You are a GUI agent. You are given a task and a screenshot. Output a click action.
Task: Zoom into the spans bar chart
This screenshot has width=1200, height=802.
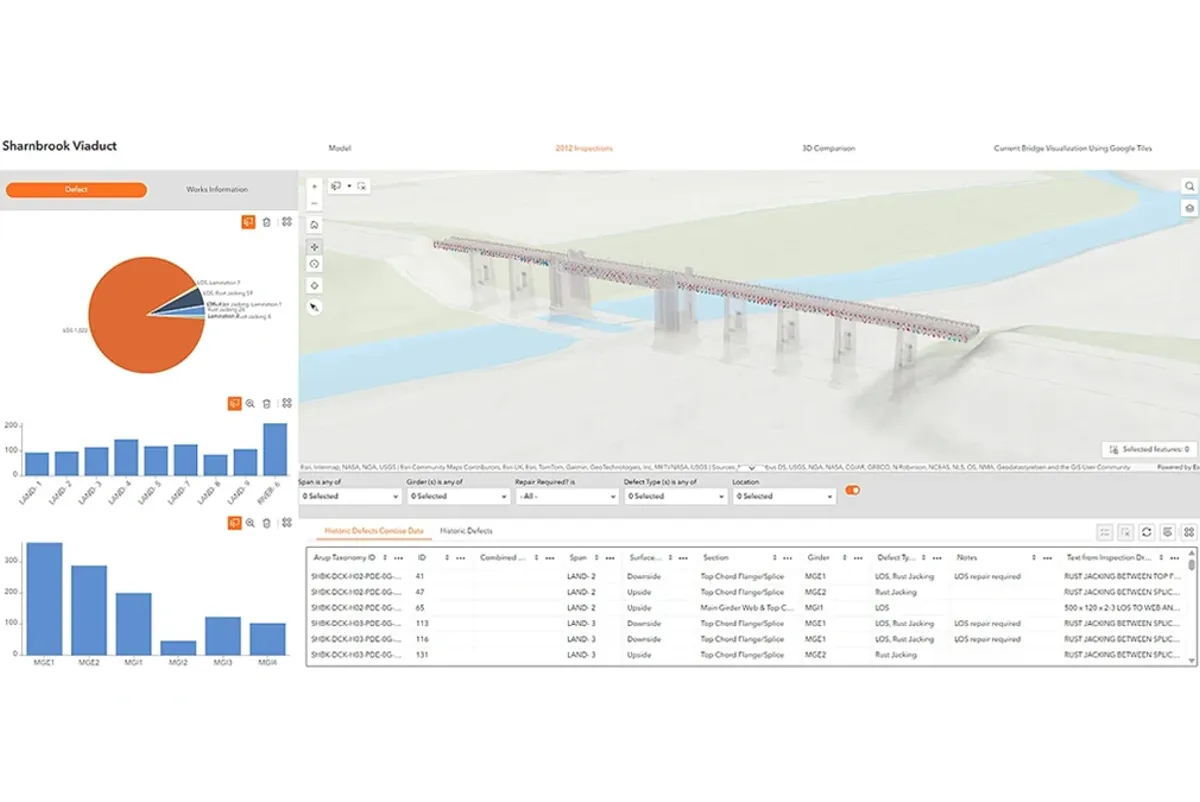(249, 404)
